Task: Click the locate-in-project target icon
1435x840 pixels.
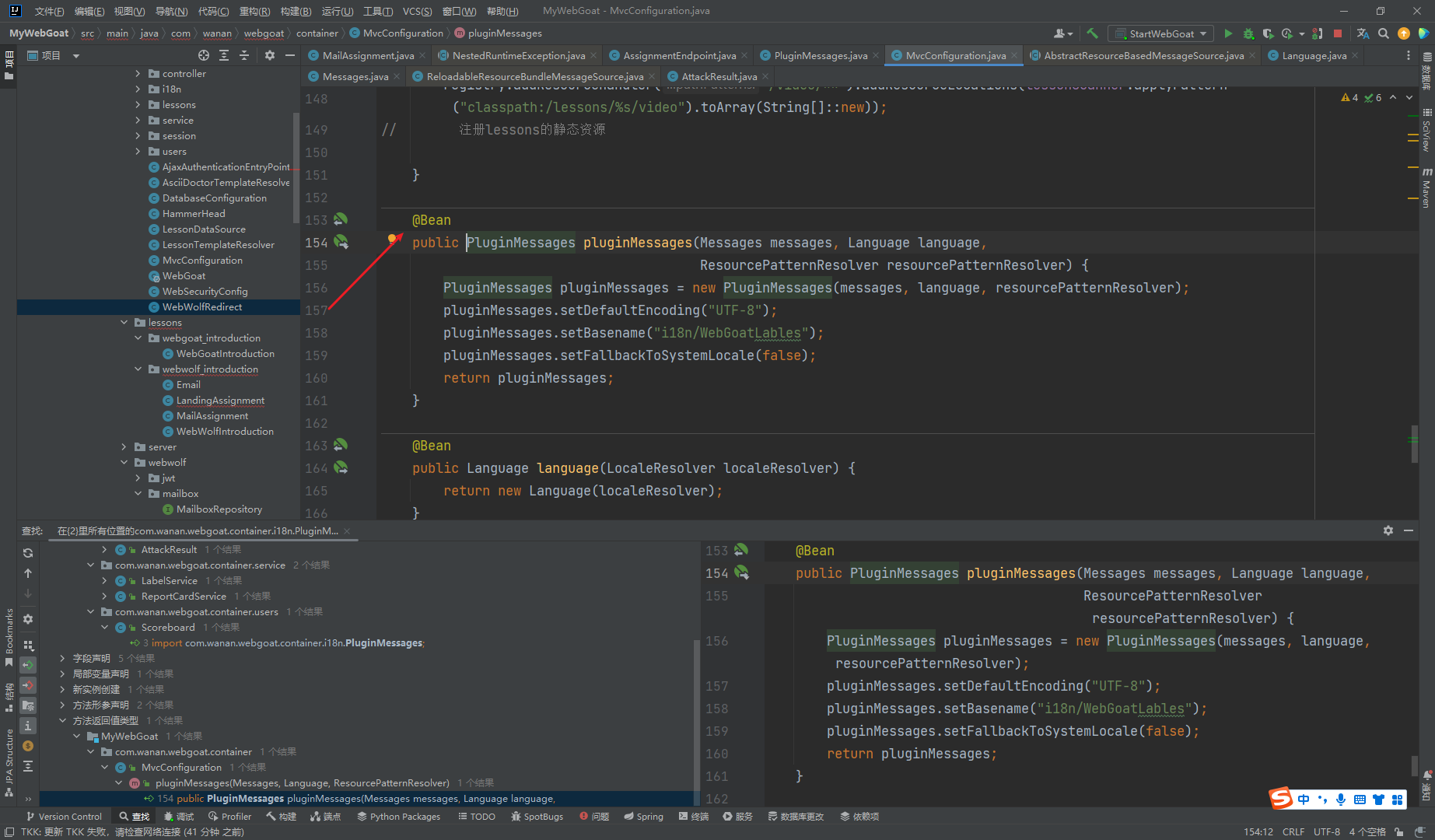Action: 204,55
